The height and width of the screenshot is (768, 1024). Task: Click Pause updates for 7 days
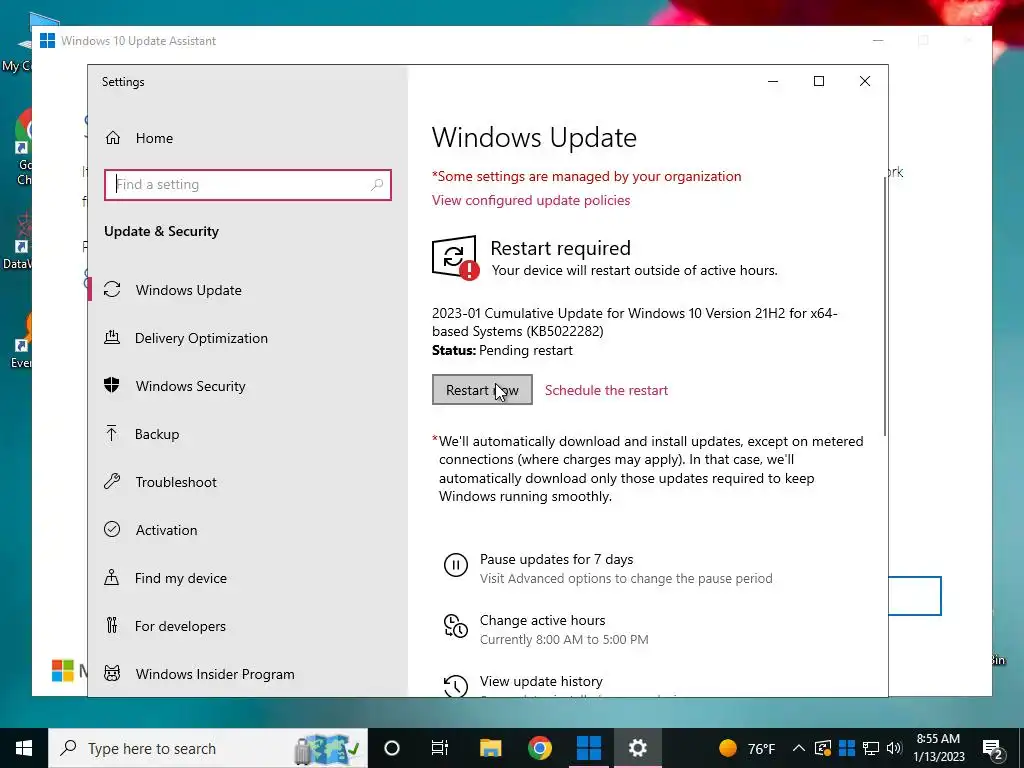coord(556,559)
